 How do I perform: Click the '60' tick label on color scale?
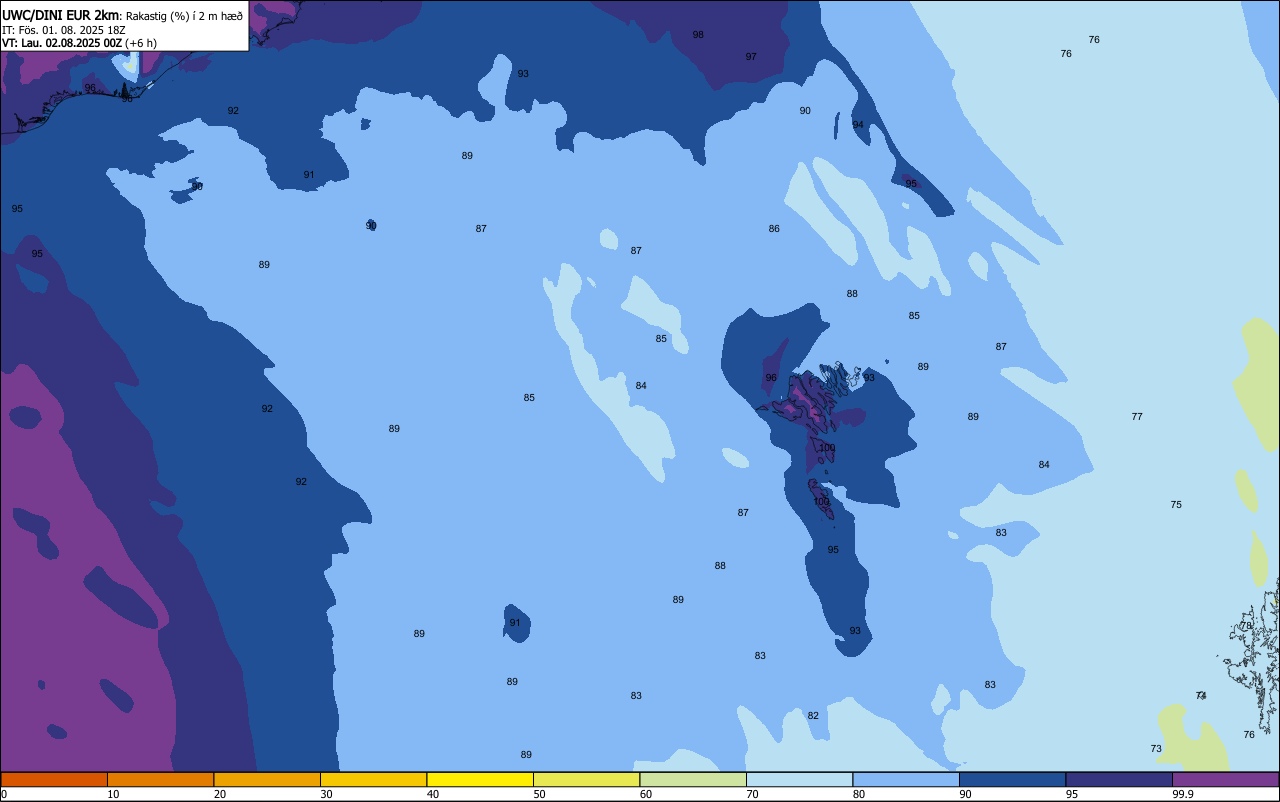(x=646, y=794)
